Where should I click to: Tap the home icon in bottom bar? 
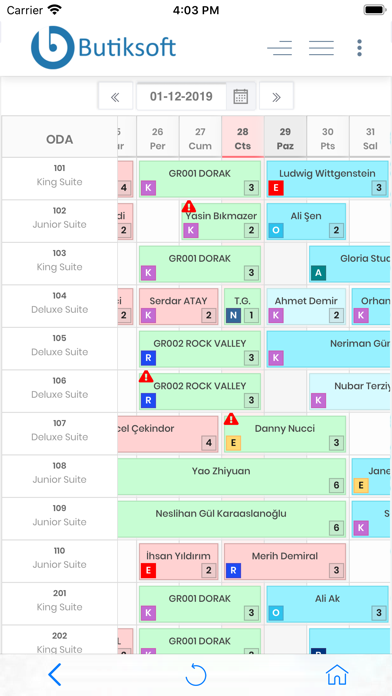pos(337,675)
